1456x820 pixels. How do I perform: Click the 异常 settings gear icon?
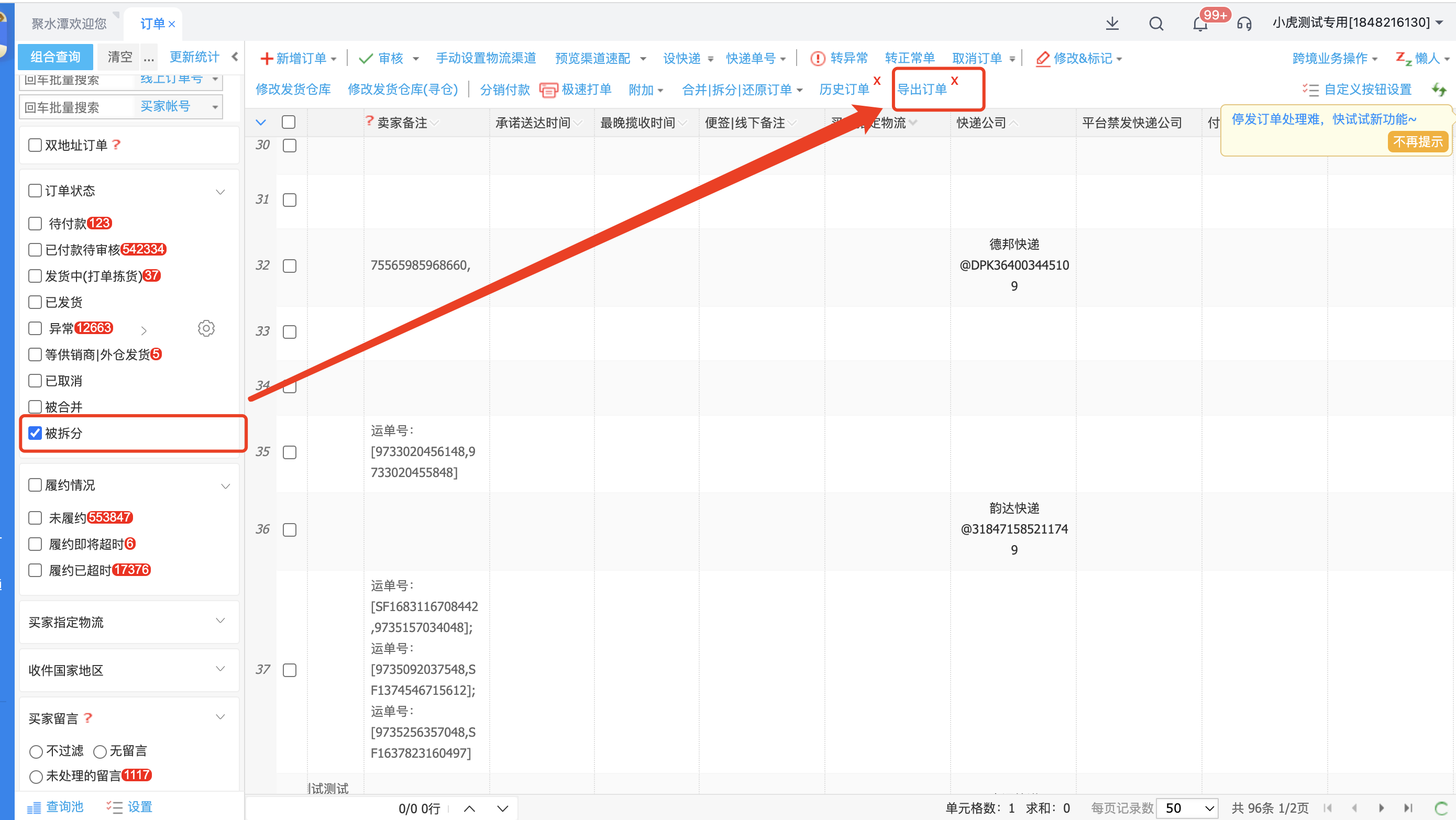(x=206, y=328)
